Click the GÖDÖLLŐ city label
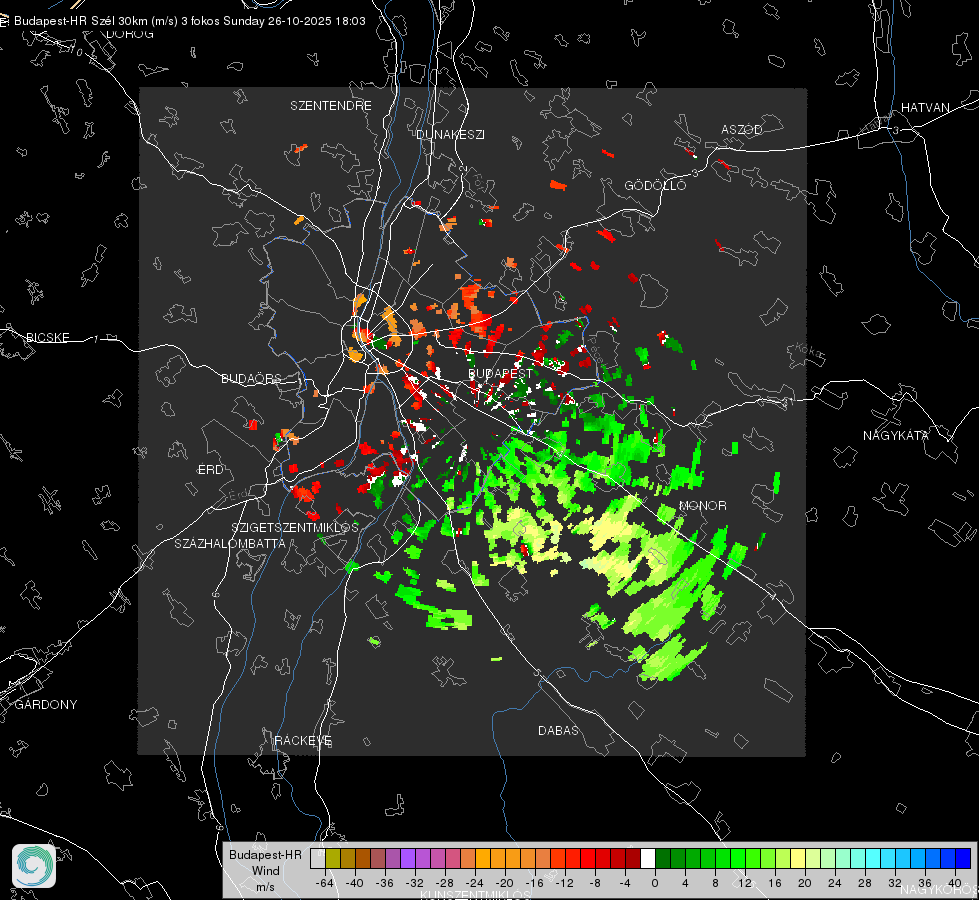Screen dimensions: 979x900 point(655,185)
